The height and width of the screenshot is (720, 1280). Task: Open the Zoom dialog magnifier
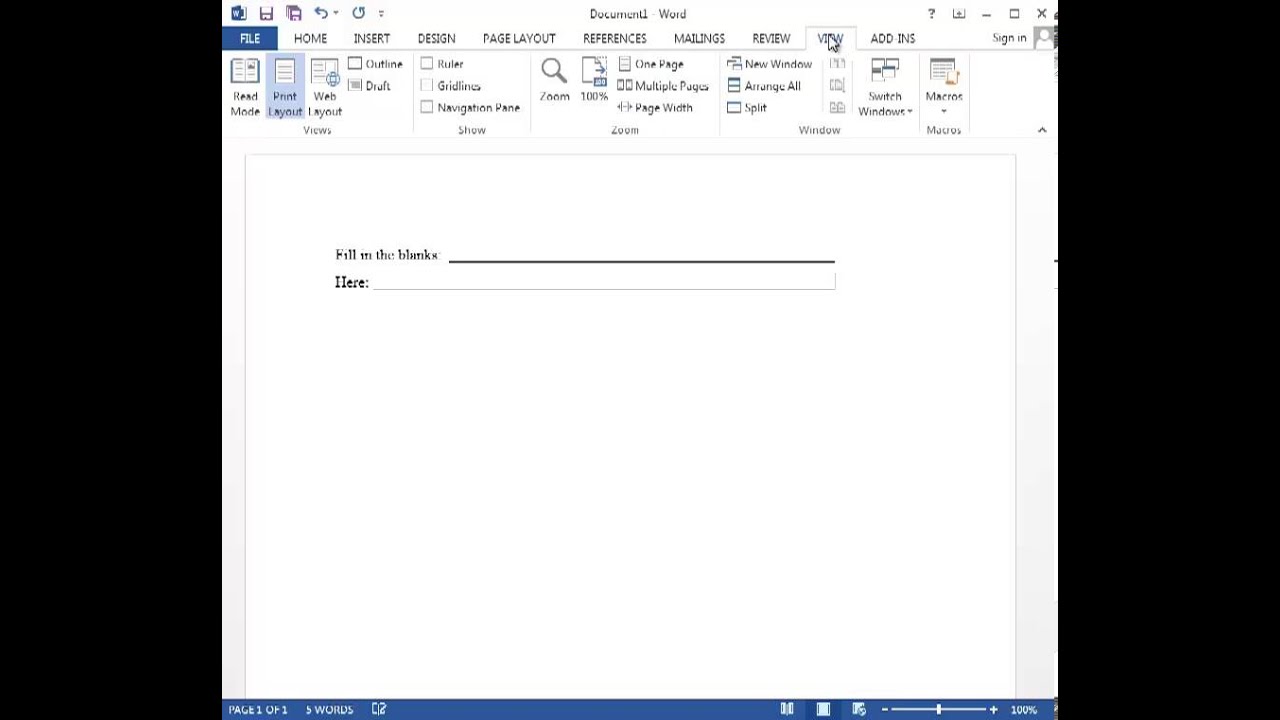tap(554, 80)
